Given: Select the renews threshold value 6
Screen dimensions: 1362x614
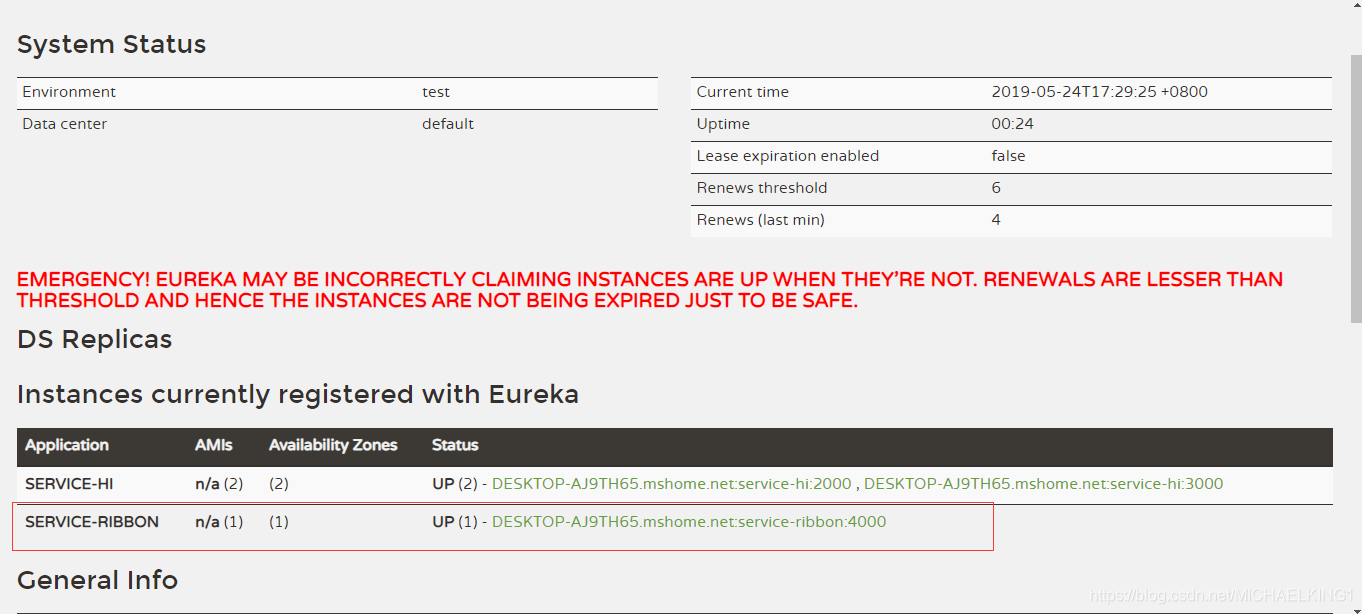Looking at the screenshot, I should tap(996, 188).
